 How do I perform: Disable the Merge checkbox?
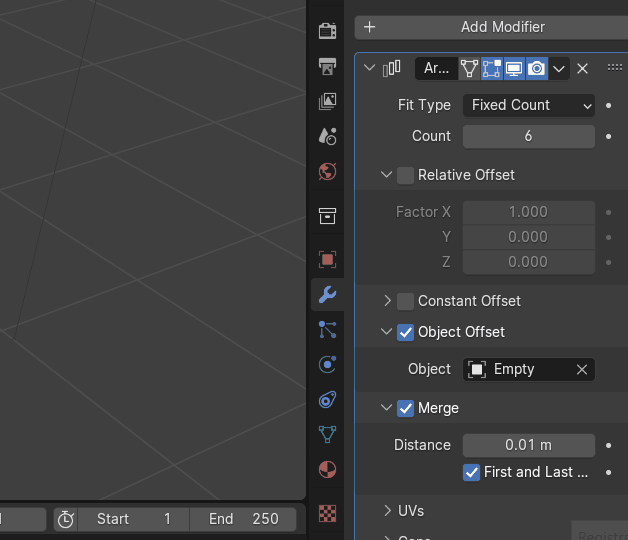click(405, 408)
